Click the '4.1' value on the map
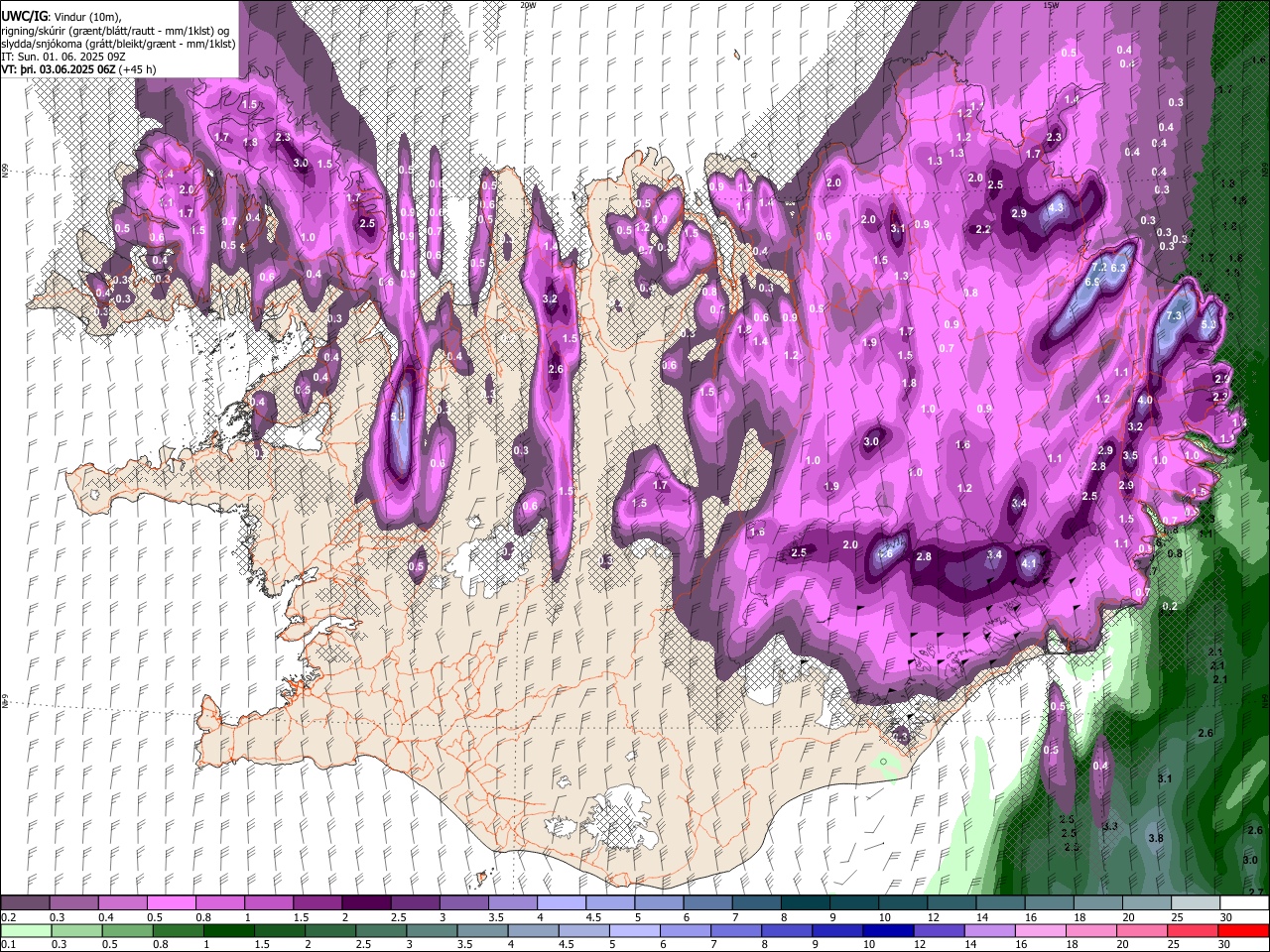The width and height of the screenshot is (1270, 952). (1029, 563)
